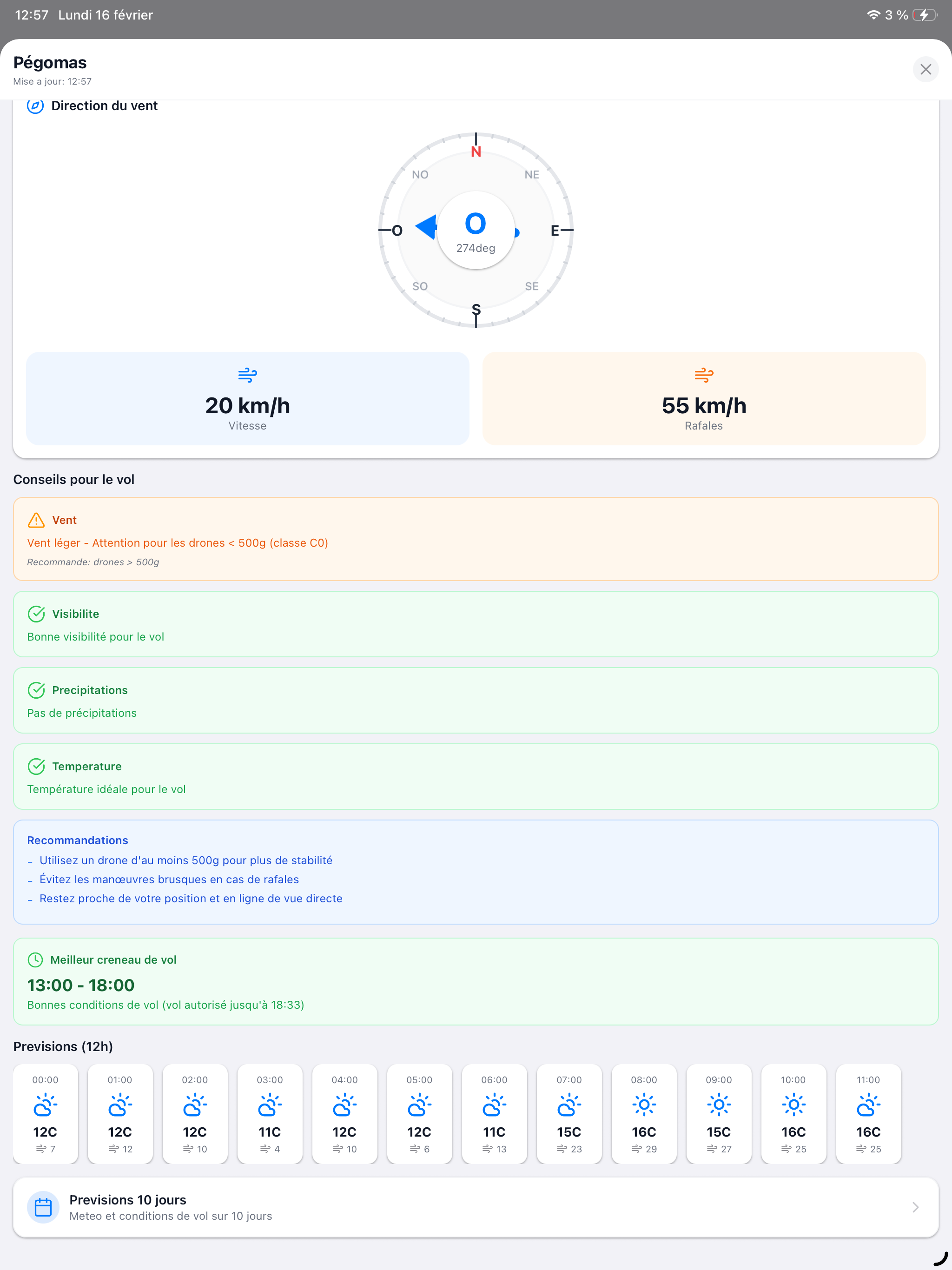Click 'Utilisez un drone d'au moins 500g' recommendation
The image size is (952, 1270).
[186, 860]
